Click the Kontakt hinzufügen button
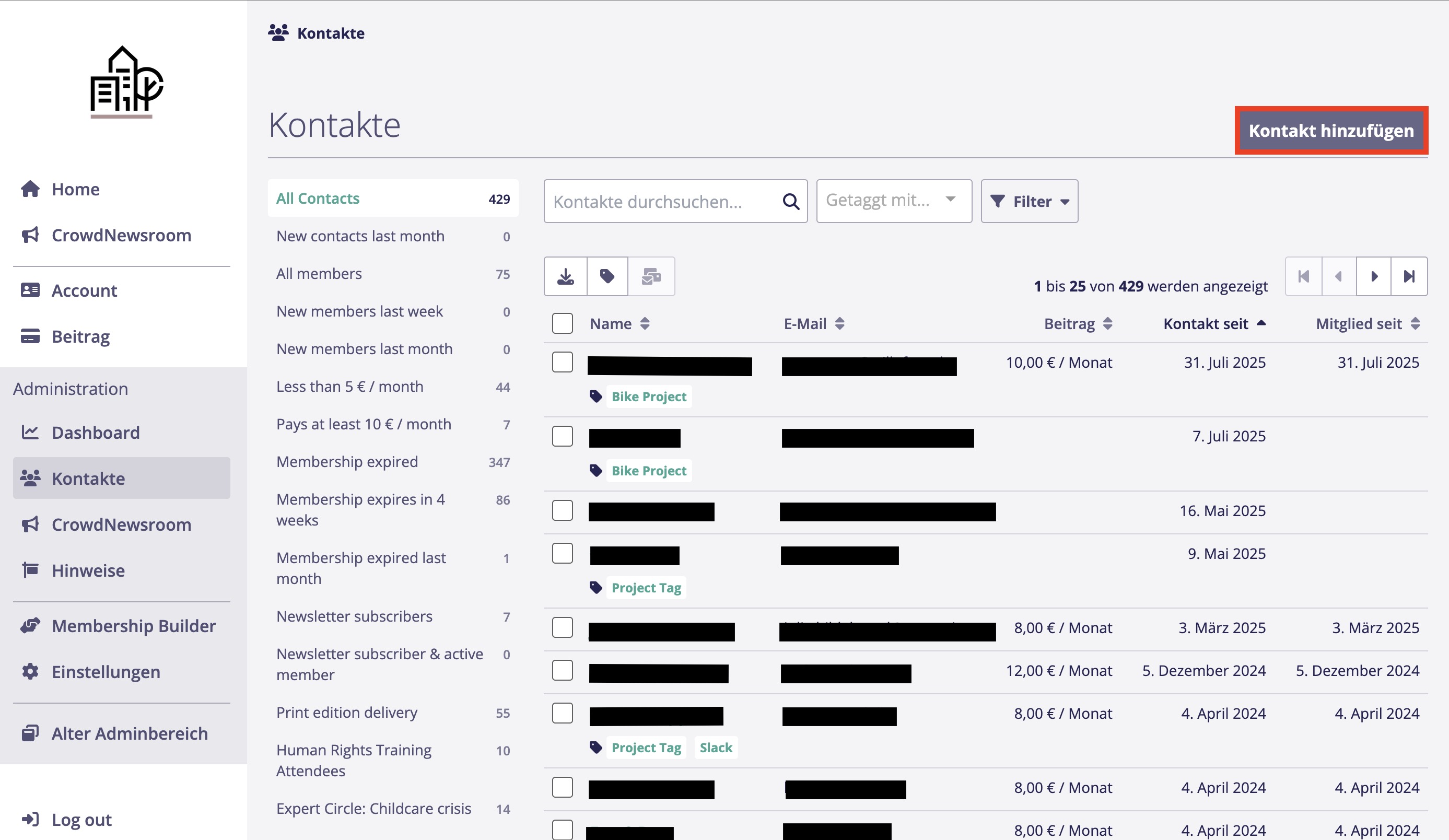 (1330, 131)
